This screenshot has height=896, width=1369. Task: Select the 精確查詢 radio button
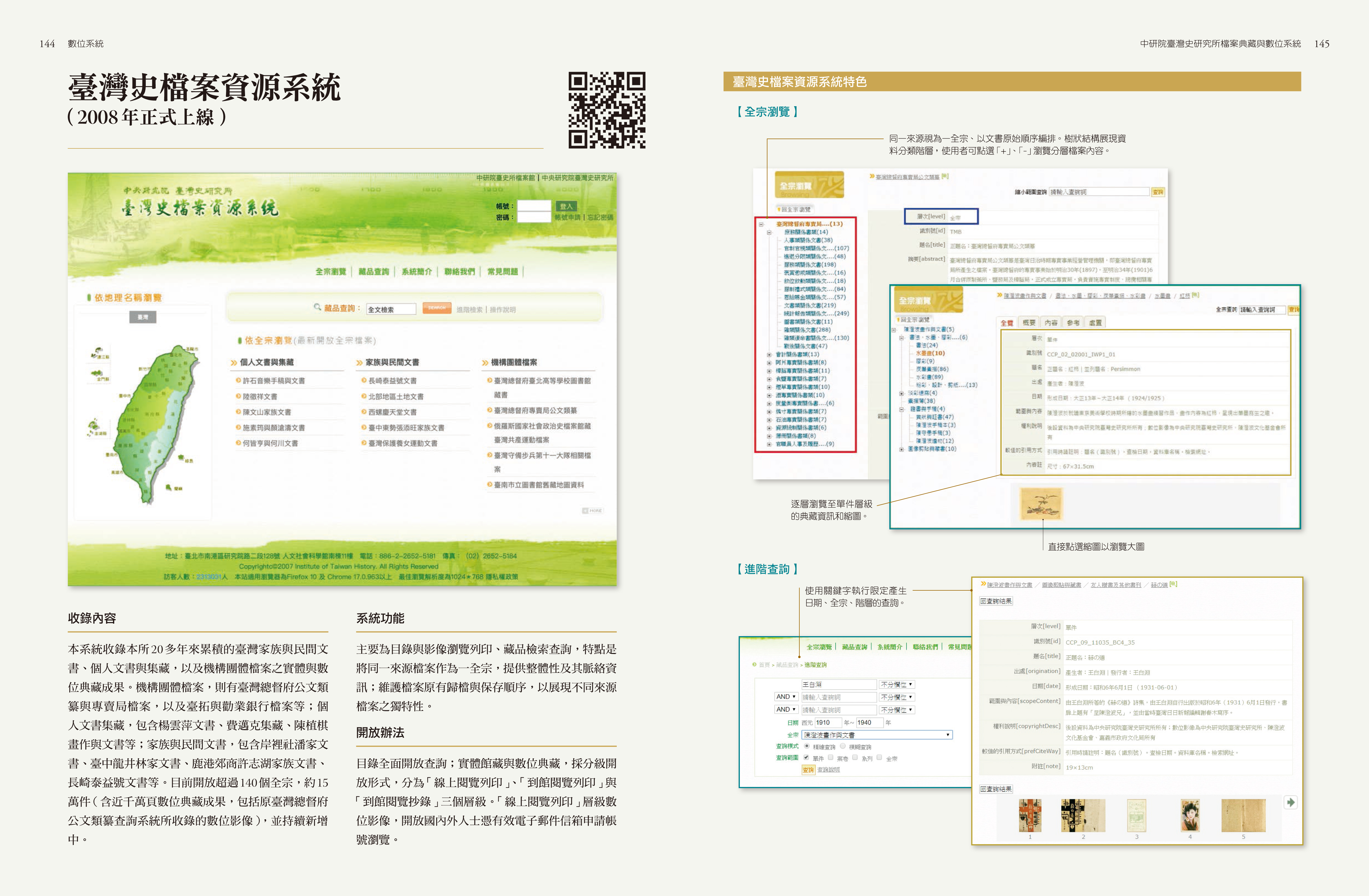click(806, 746)
